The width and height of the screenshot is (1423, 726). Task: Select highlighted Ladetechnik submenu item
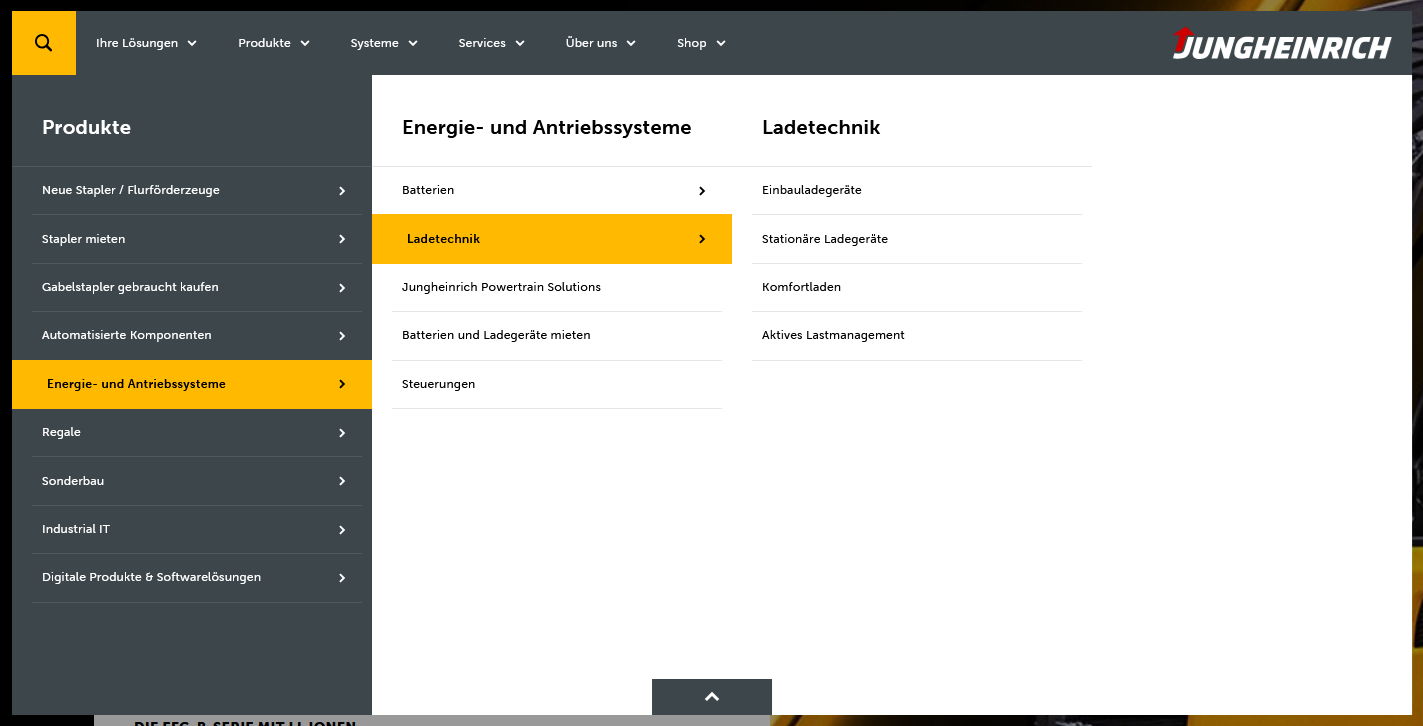coord(552,239)
